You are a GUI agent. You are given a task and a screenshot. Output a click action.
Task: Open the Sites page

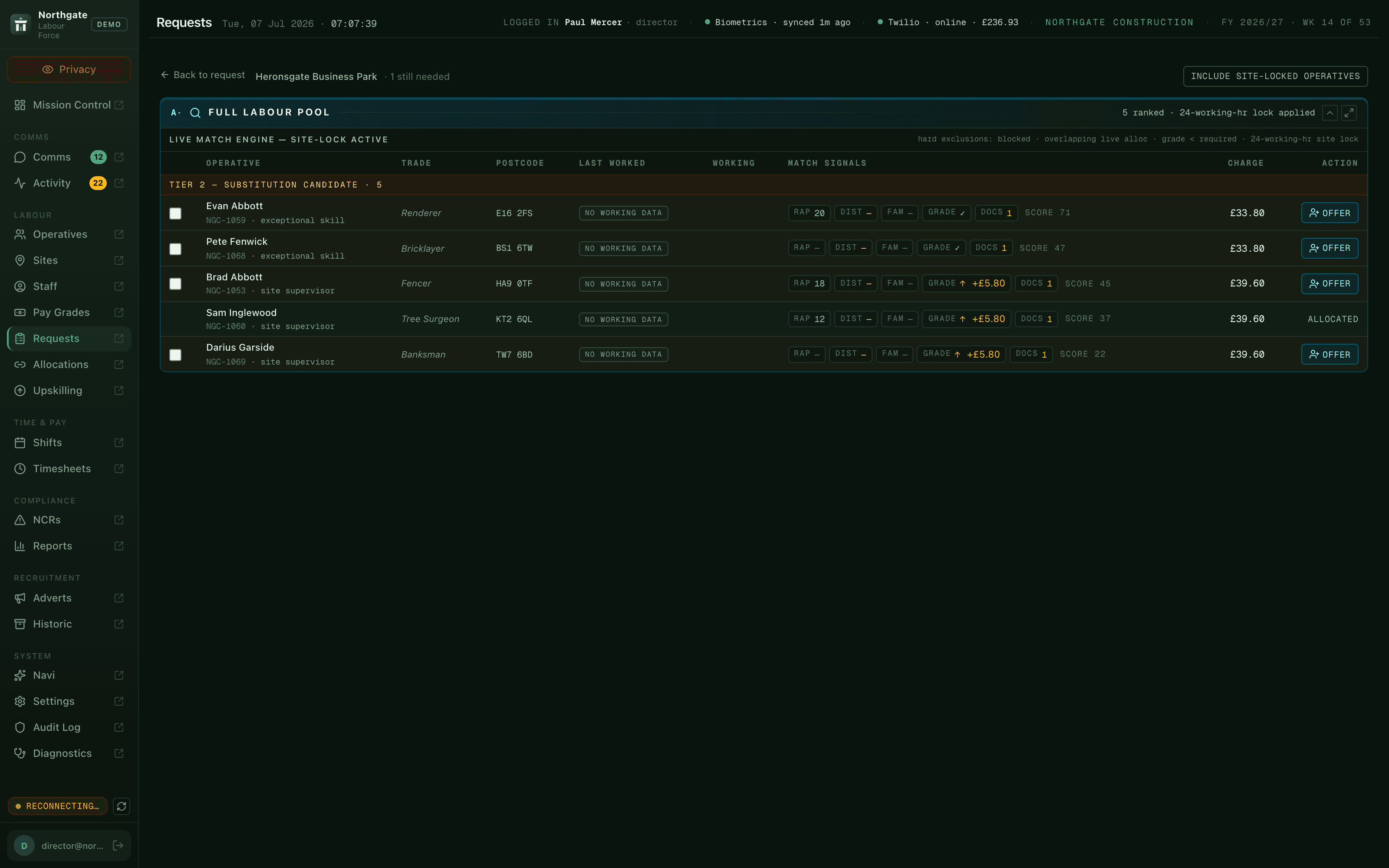(45, 261)
